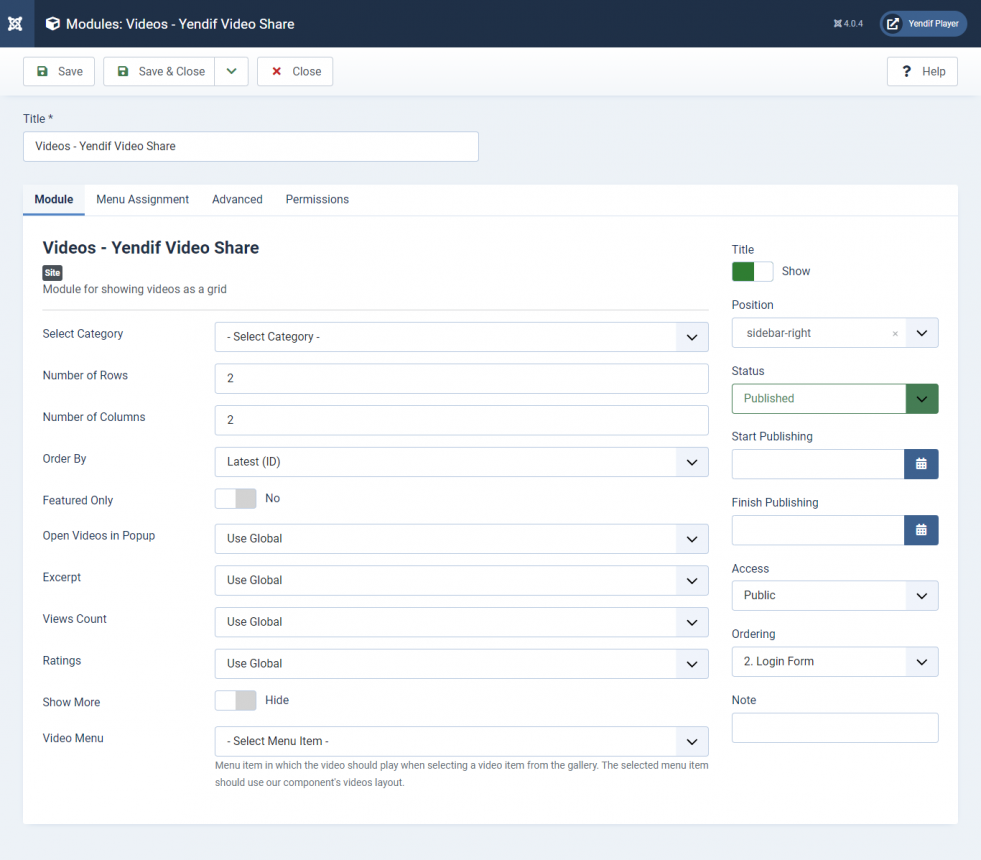The image size is (981, 860).
Task: Expand the Save & Close dropdown arrow
Action: (231, 71)
